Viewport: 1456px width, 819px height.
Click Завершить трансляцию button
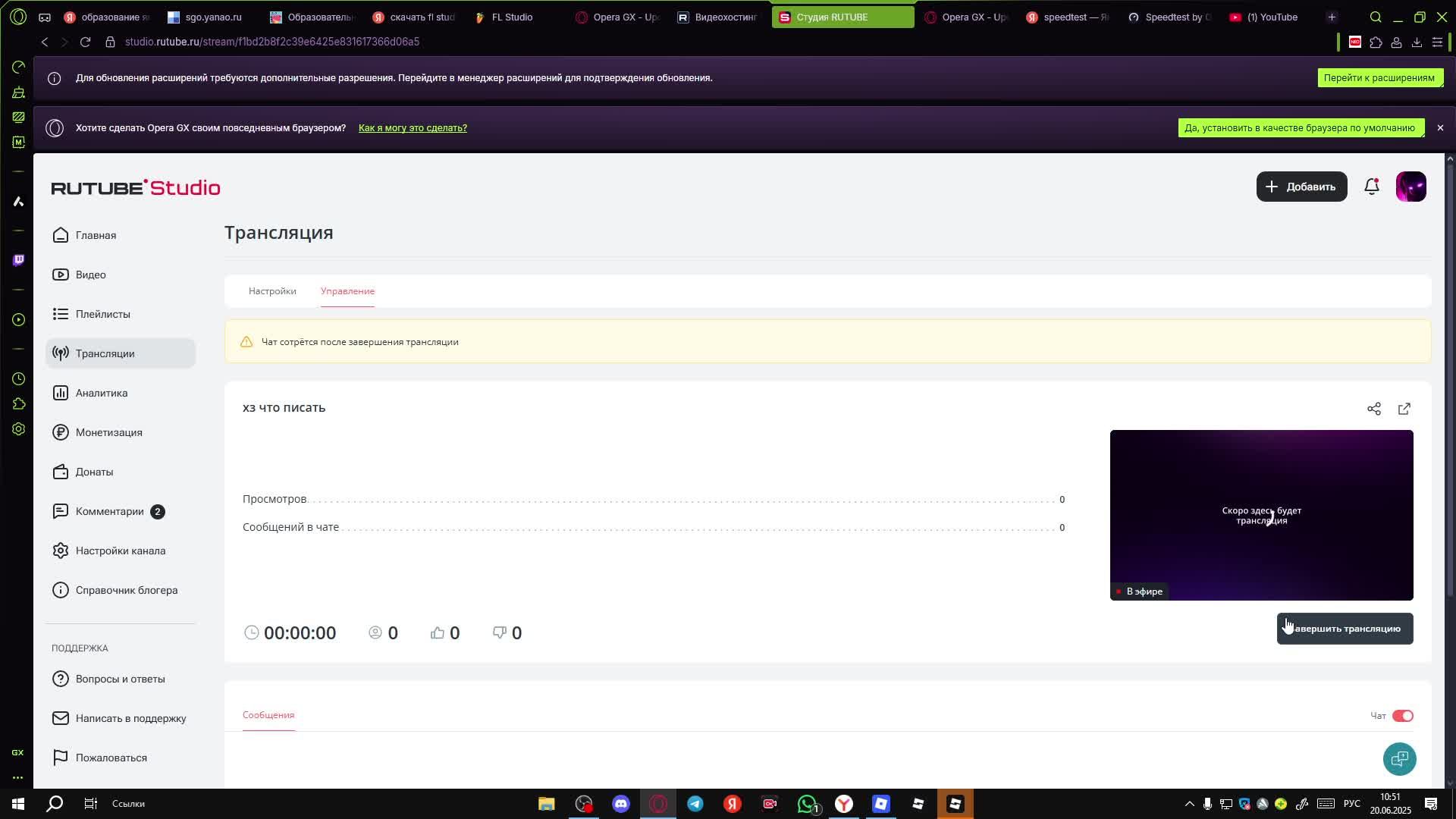point(1345,629)
